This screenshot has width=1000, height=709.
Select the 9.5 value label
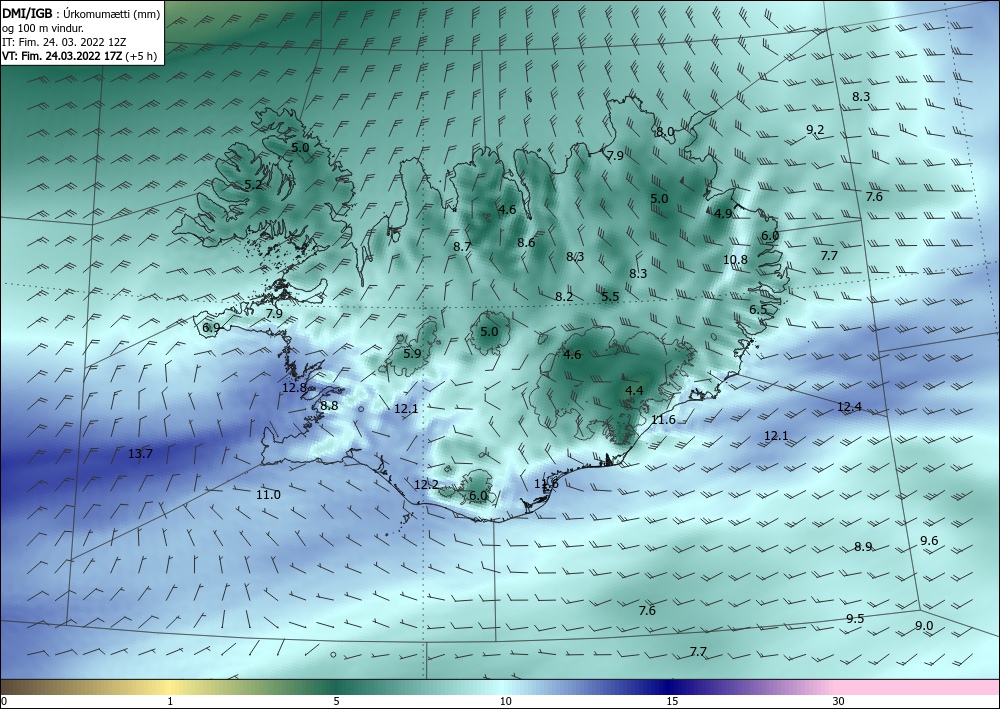point(855,618)
